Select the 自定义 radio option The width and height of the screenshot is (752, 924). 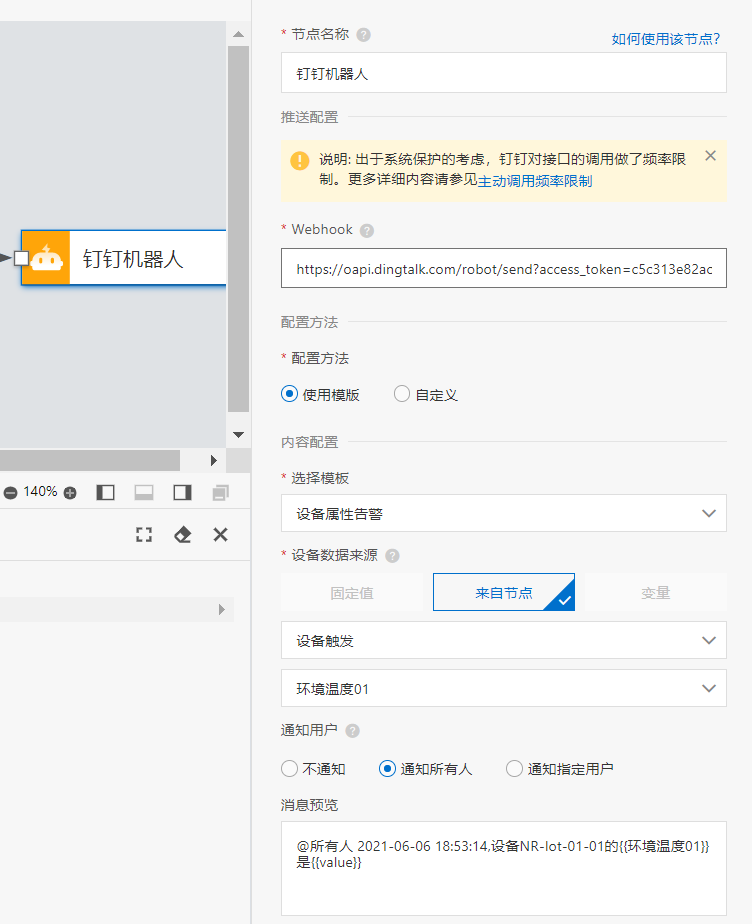402,394
